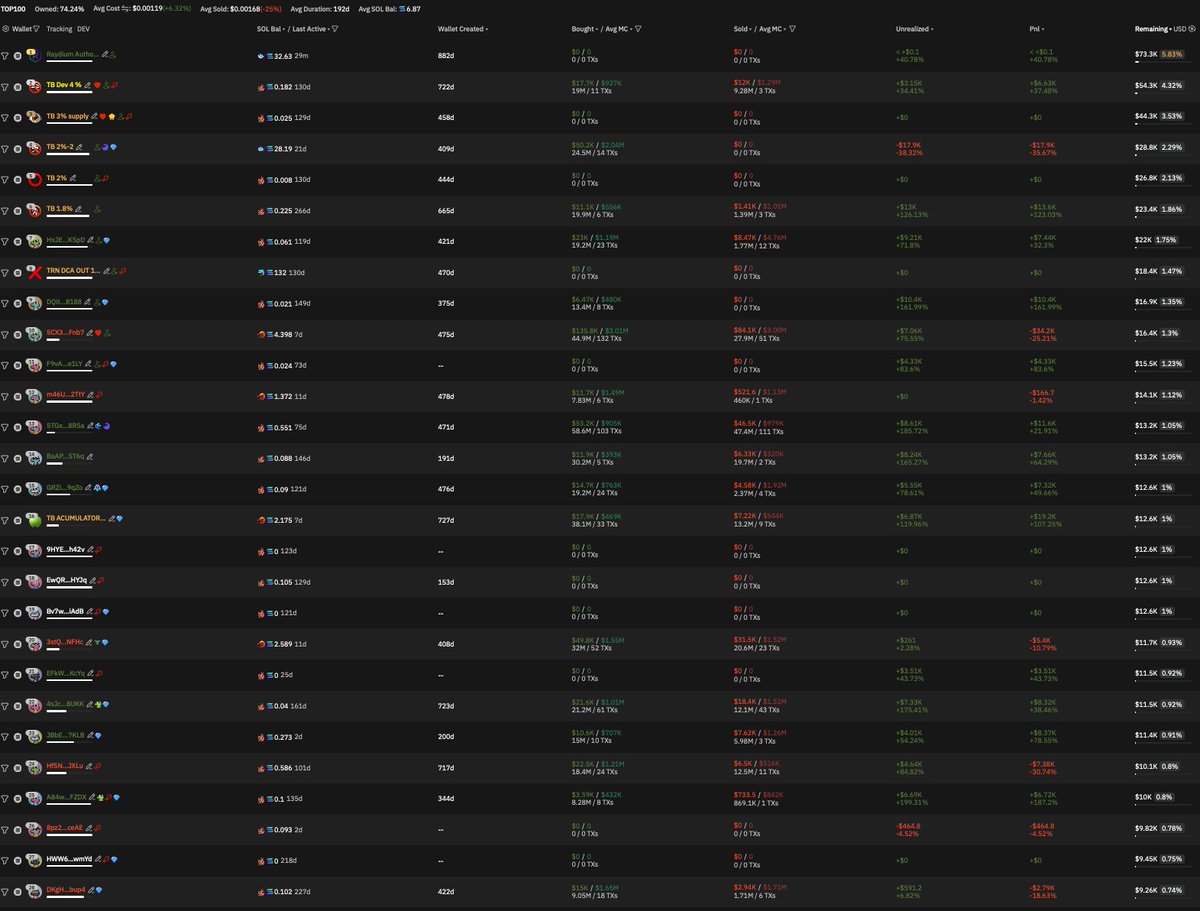Click the settings gear icon beside Wallet header
This screenshot has height=911, width=1200.
click(6, 29)
